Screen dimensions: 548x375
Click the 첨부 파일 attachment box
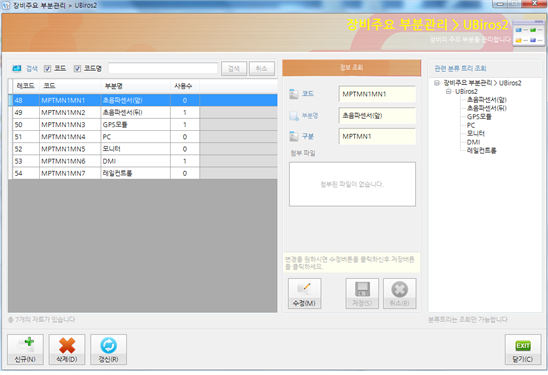pyautogui.click(x=352, y=184)
